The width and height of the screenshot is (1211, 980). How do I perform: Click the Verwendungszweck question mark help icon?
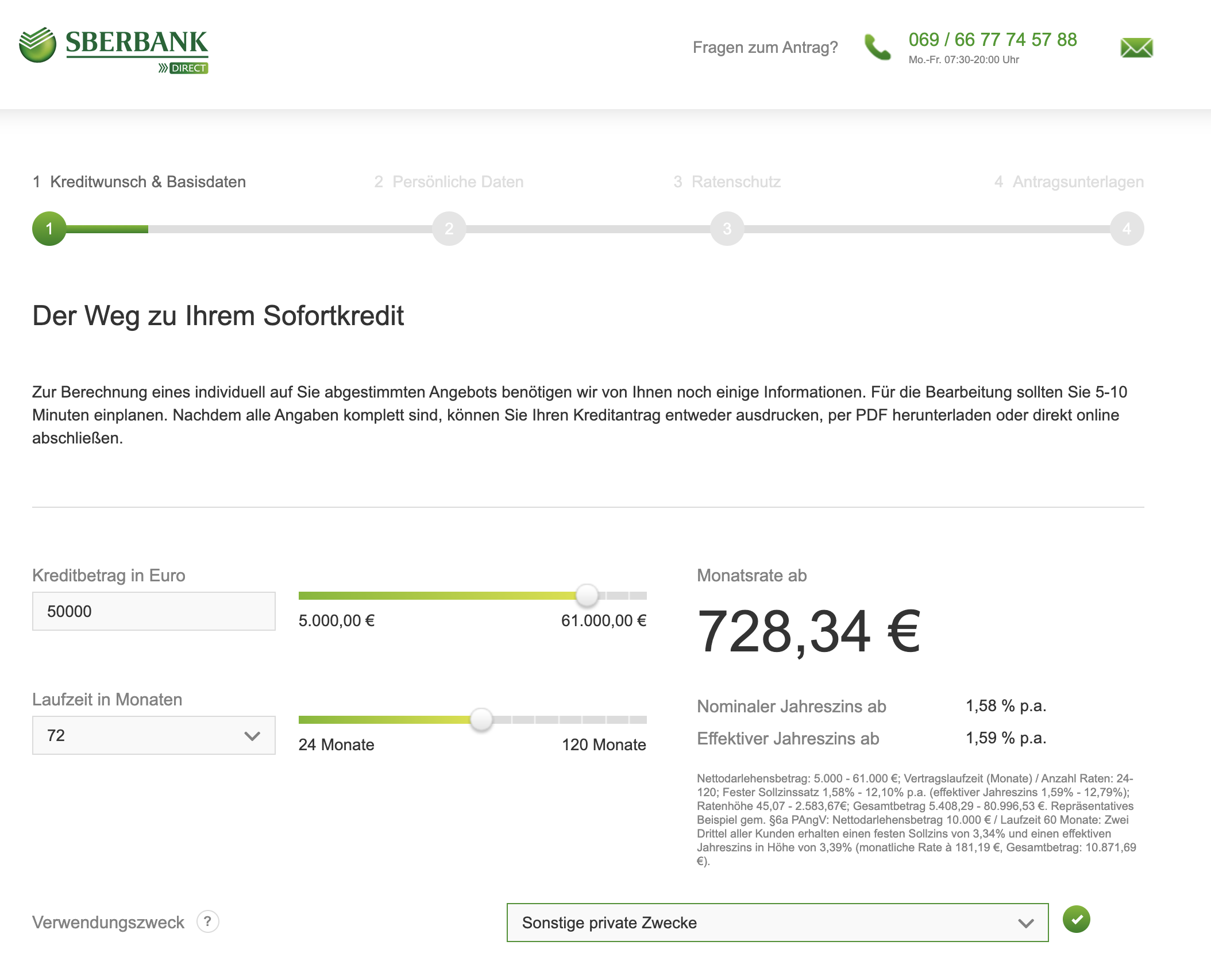208,921
